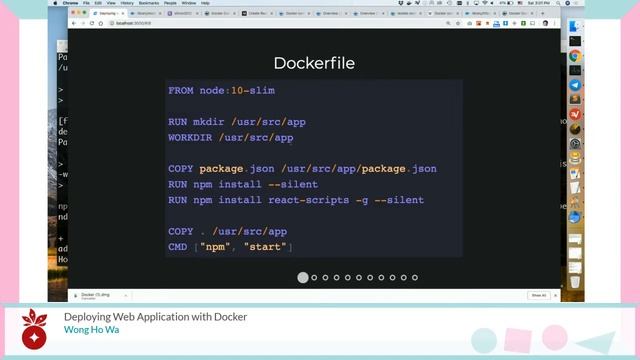Reload the localhost page
The image size is (640, 360).
(x=92, y=23)
